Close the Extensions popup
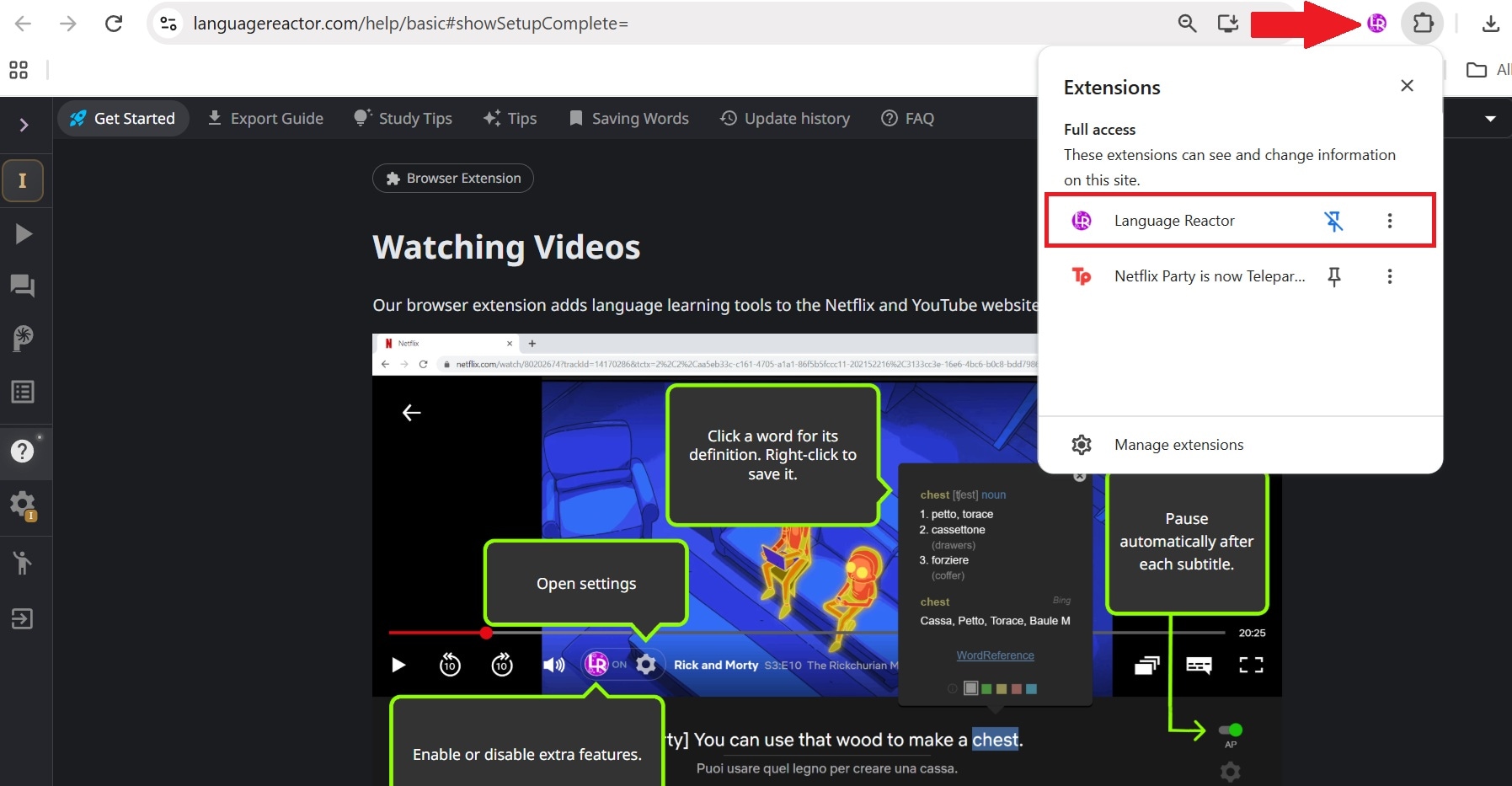Screen dimensions: 1512x786 click(x=1407, y=86)
